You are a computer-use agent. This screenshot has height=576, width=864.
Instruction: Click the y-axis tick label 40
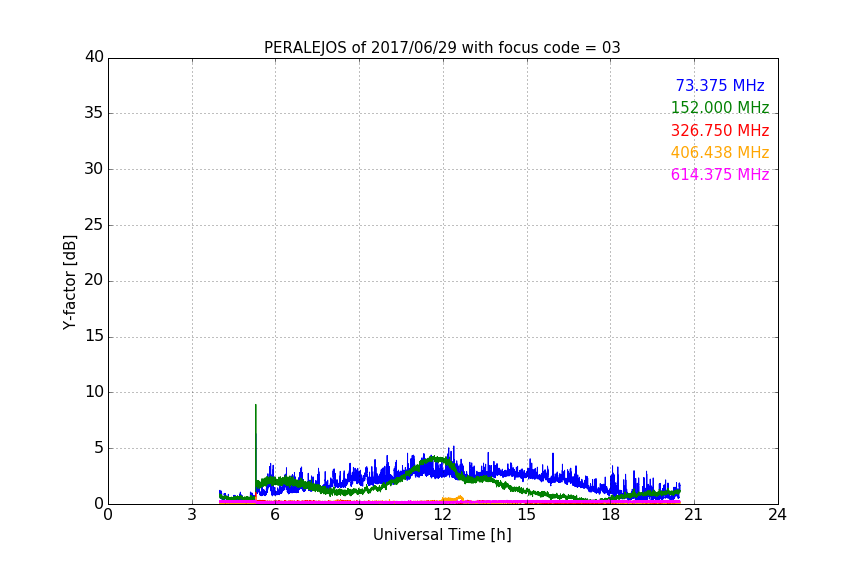pyautogui.click(x=94, y=57)
